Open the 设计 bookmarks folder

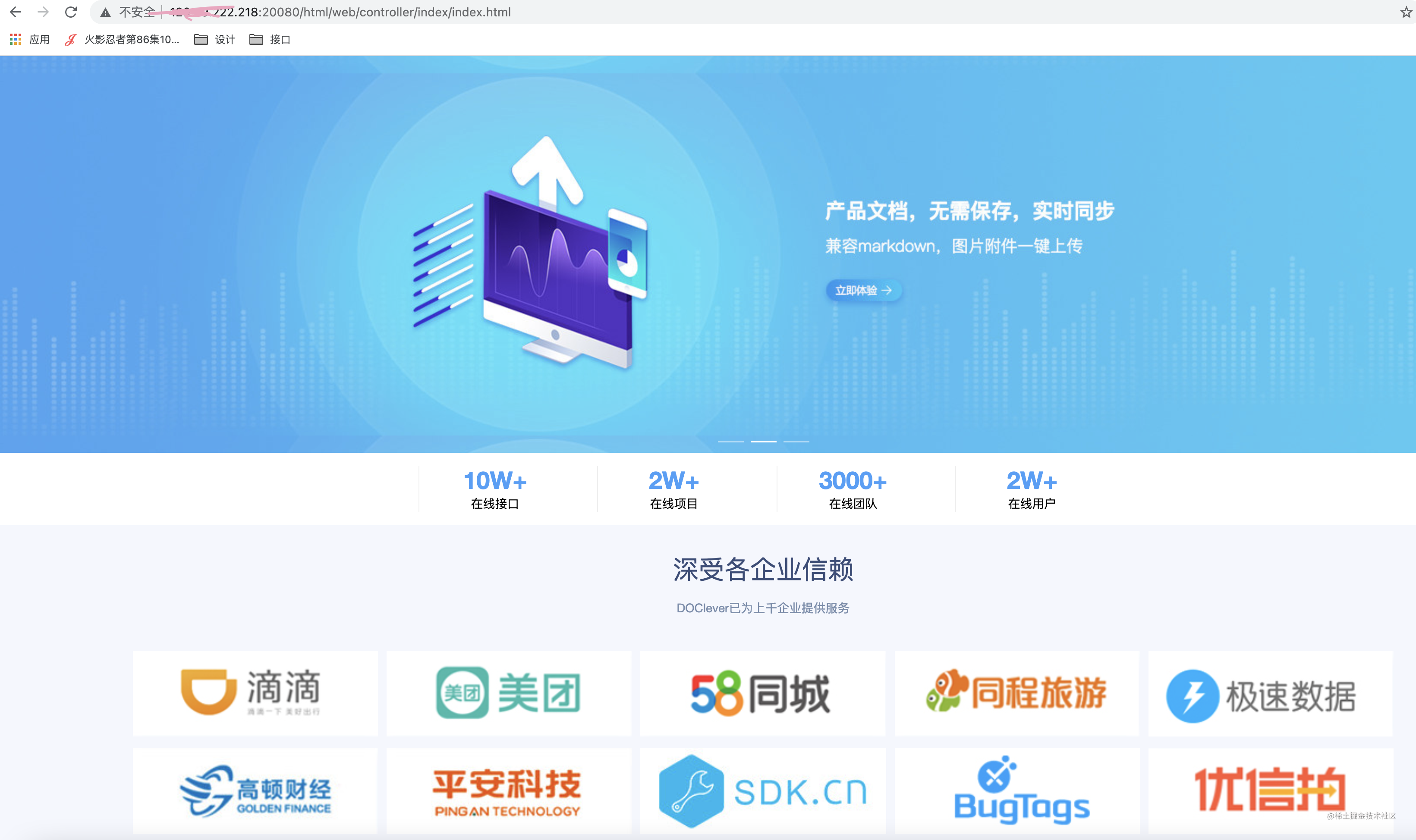point(214,39)
